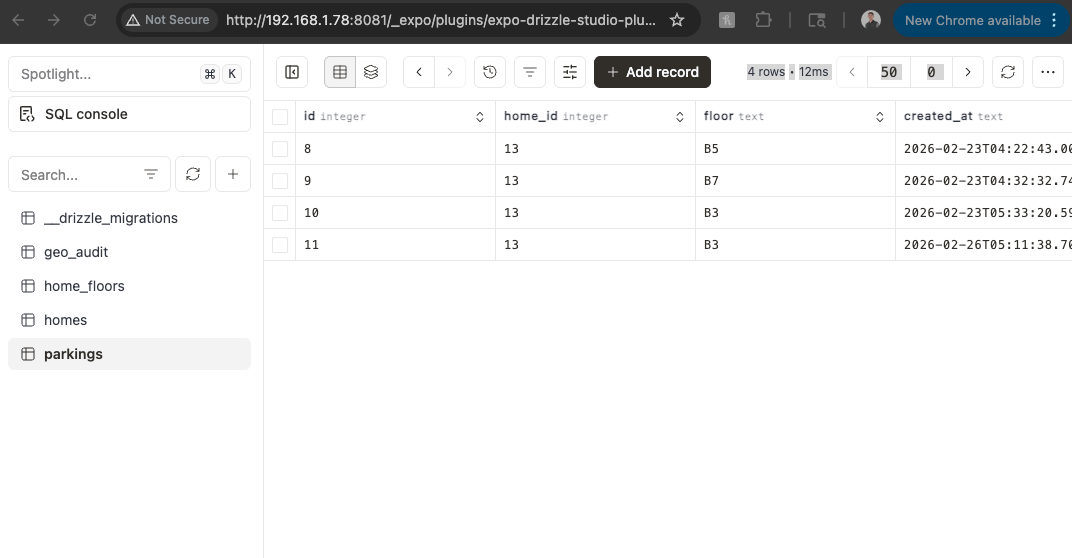
Task: Go to next table with right chevron
Action: (x=450, y=72)
